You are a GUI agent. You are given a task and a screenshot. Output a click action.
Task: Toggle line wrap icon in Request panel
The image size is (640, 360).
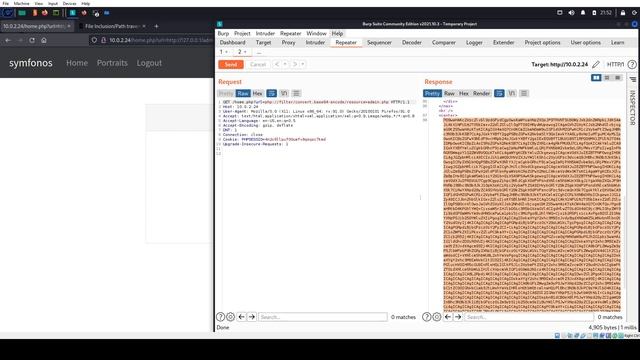pos(271,93)
